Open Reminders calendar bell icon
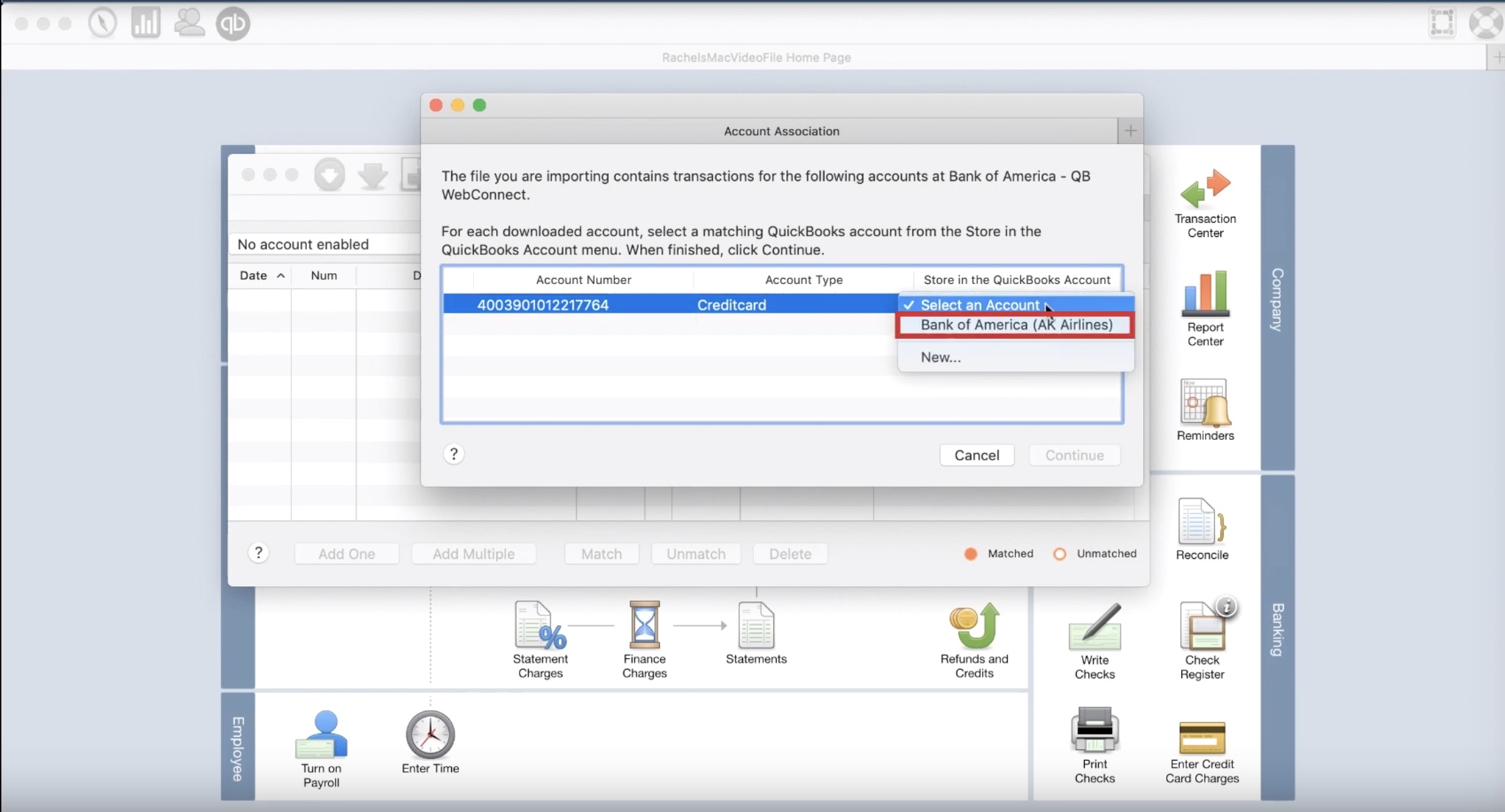Screen dimensions: 1505x812 point(1205,403)
